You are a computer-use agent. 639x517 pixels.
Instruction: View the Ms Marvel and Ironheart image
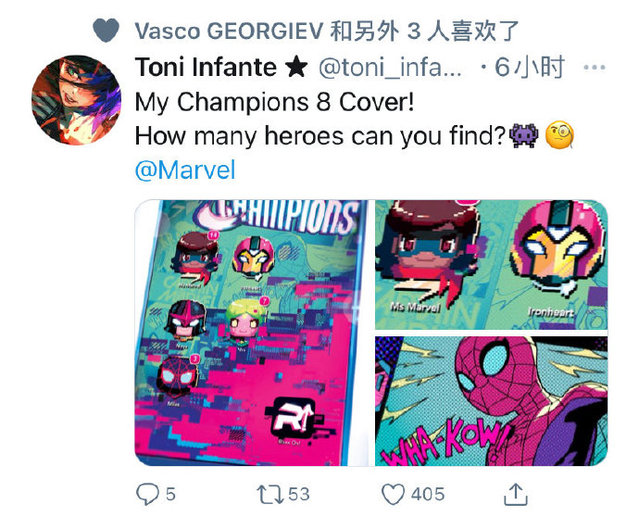tap(491, 264)
